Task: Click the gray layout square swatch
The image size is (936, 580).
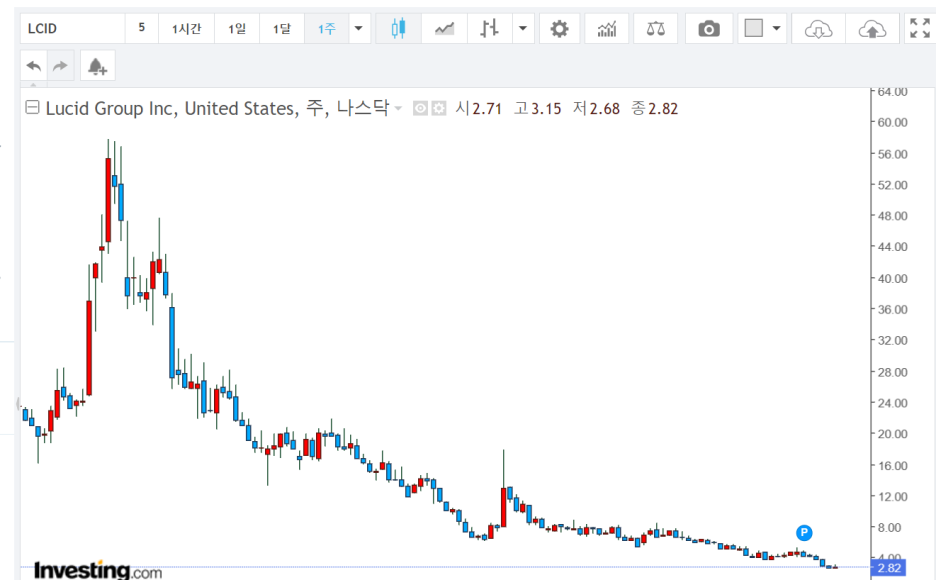Action: click(753, 28)
